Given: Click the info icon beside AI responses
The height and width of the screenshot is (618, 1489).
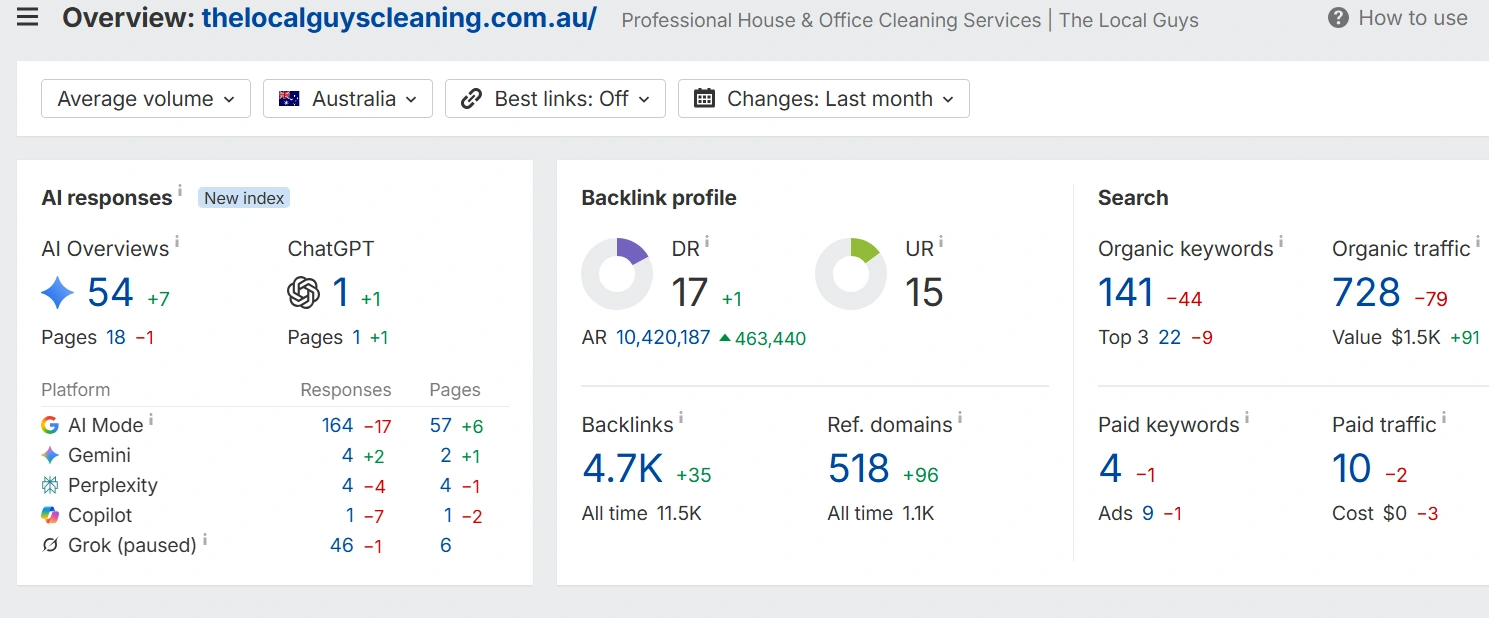Looking at the screenshot, I should coord(180,190).
